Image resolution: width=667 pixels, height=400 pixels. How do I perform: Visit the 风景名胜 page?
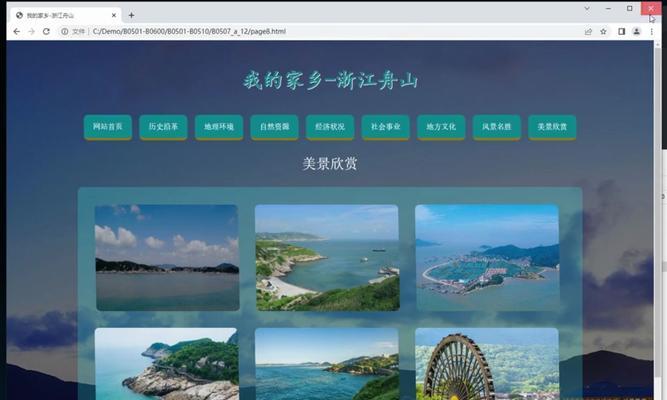(496, 127)
